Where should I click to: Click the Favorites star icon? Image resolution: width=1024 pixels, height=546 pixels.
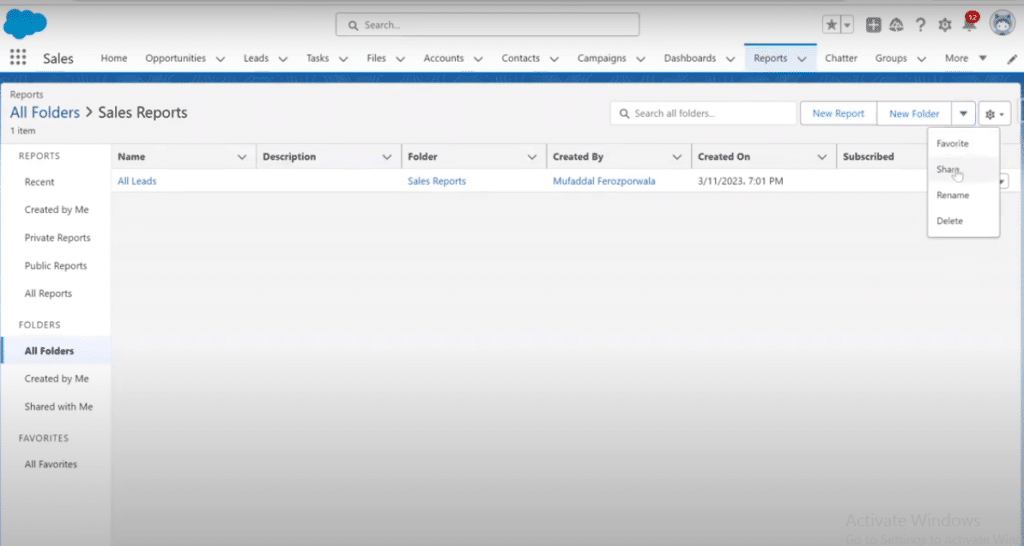coord(831,25)
